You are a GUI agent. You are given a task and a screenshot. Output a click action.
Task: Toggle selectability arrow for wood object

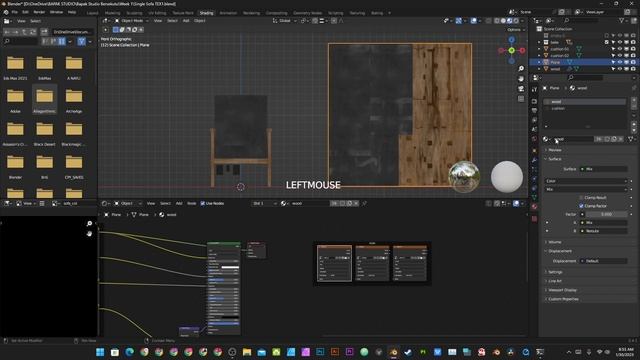pos(613,69)
